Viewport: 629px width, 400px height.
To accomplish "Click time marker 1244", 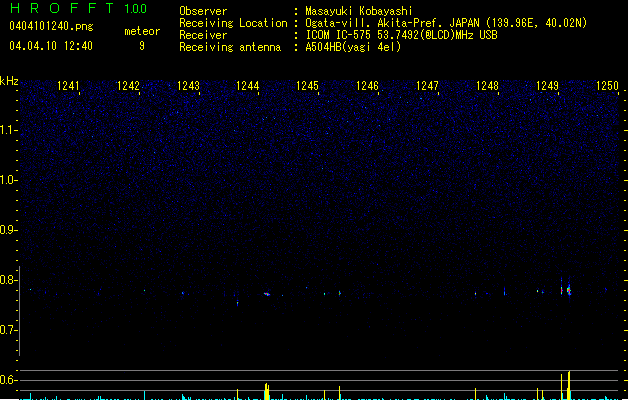I will tap(248, 86).
